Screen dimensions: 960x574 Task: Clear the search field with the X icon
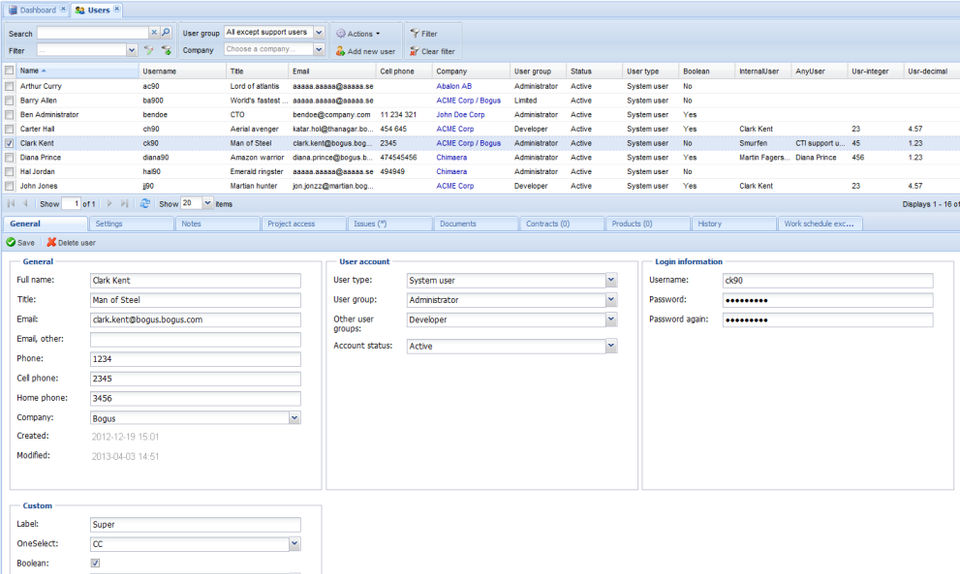point(155,33)
